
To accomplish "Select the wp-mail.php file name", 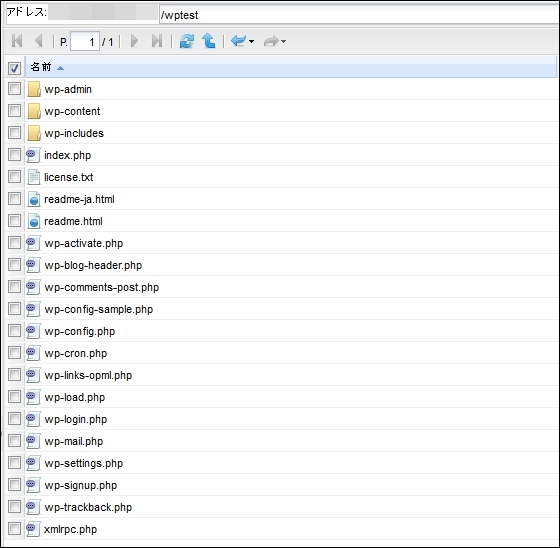I will (x=74, y=442).
